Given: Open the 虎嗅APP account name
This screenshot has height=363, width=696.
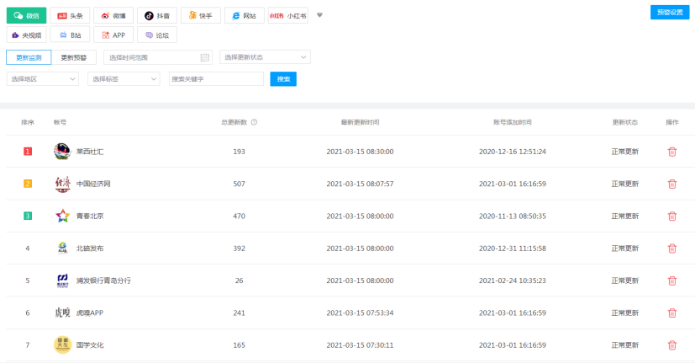Looking at the screenshot, I should click(90, 313).
